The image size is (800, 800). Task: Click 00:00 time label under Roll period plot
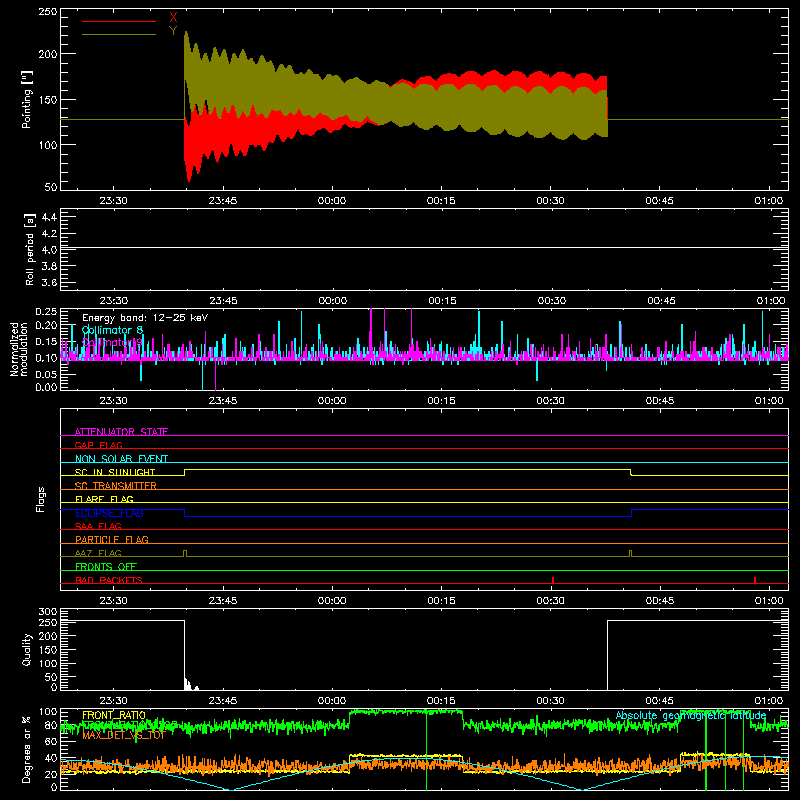333,301
